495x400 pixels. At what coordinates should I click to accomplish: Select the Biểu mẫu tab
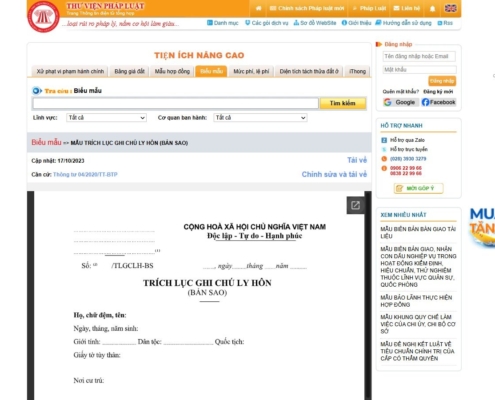pyautogui.click(x=211, y=71)
